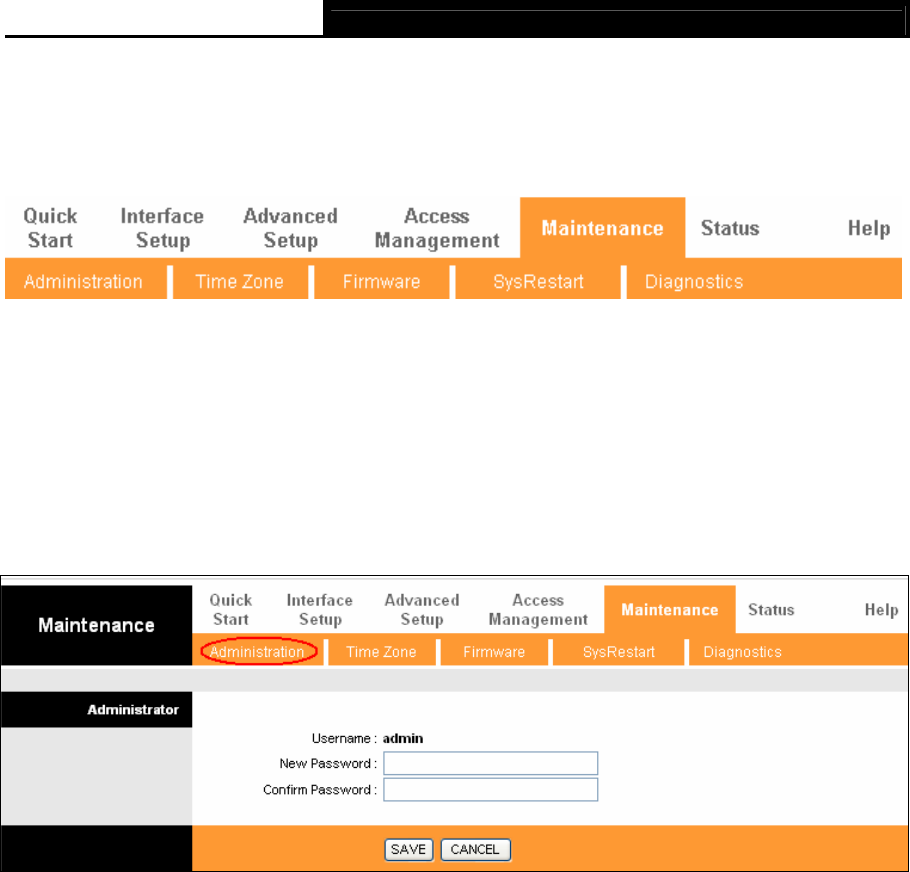The height and width of the screenshot is (872, 910).
Task: Open Status in the enlarged menu figure
Action: coord(730,228)
